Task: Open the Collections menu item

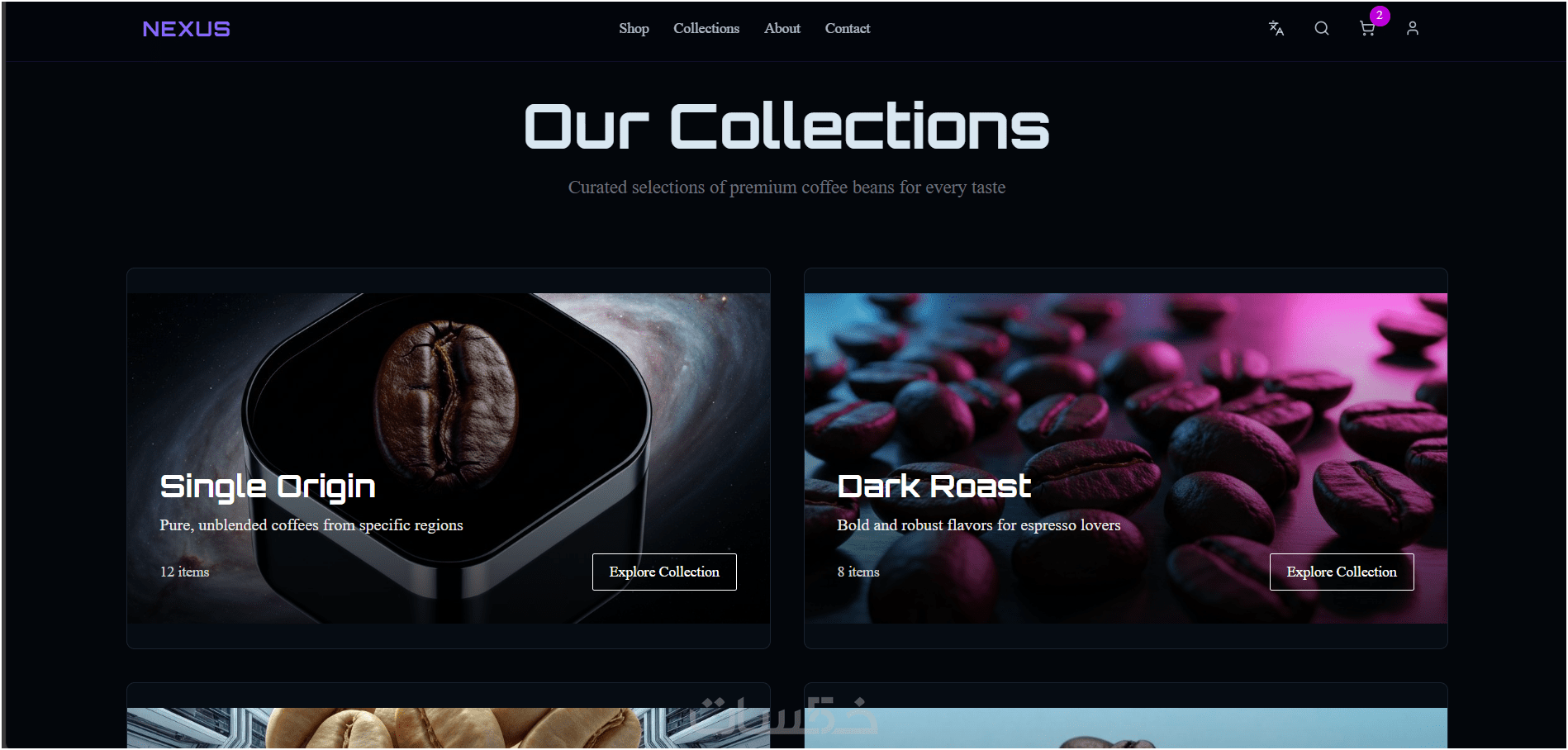Action: pos(706,28)
